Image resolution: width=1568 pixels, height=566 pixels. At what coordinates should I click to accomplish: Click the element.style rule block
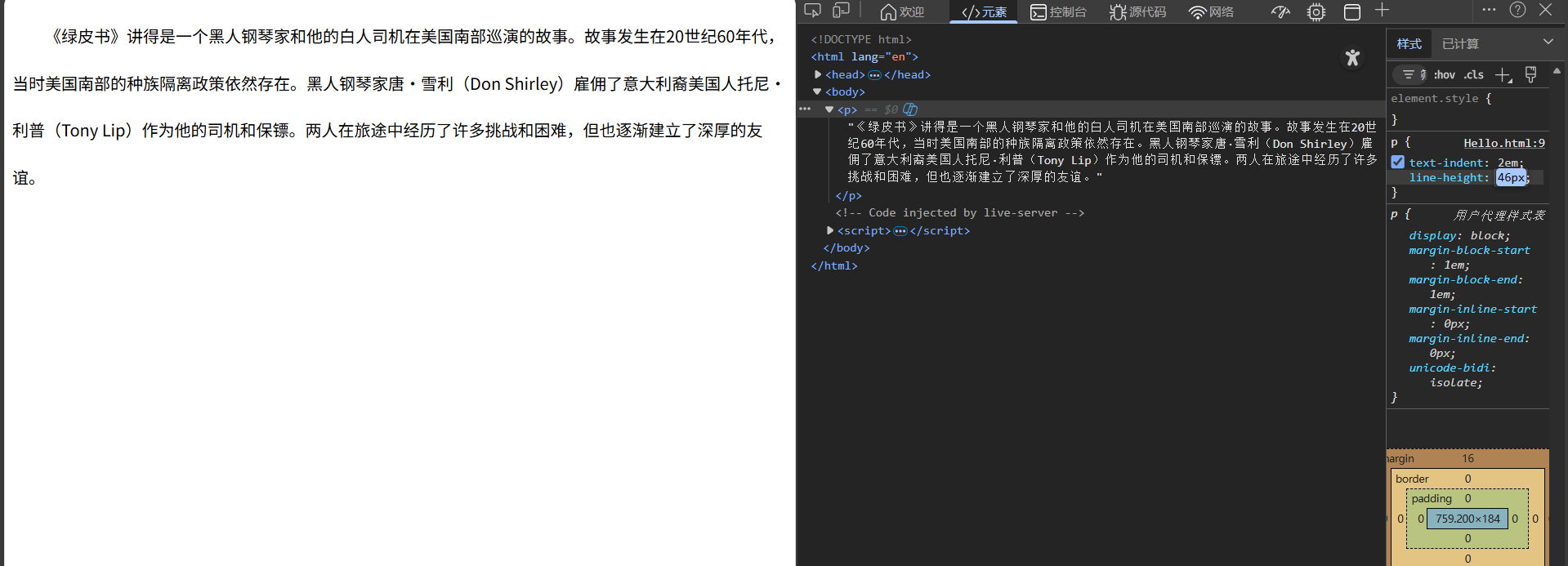coord(1469,108)
